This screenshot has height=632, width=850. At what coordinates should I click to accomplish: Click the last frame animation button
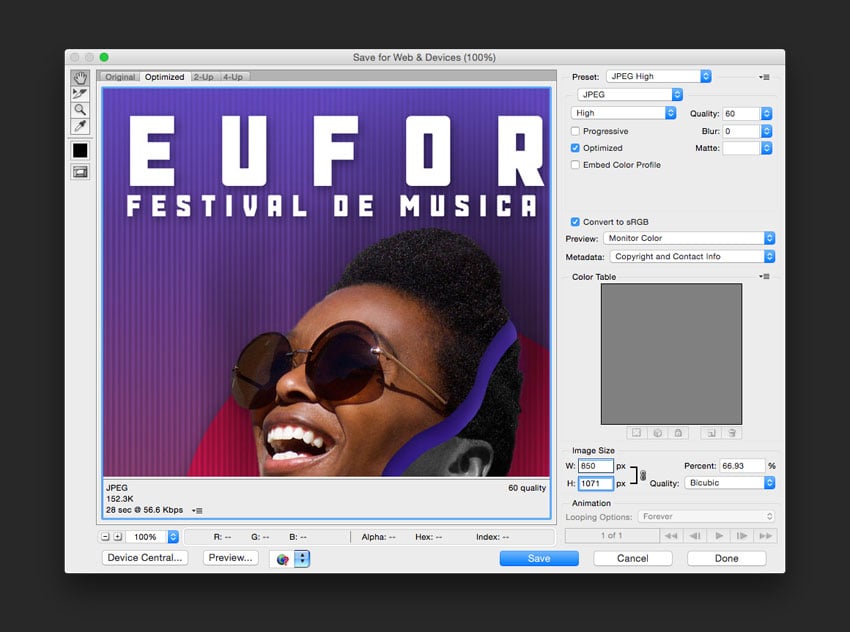coord(765,536)
